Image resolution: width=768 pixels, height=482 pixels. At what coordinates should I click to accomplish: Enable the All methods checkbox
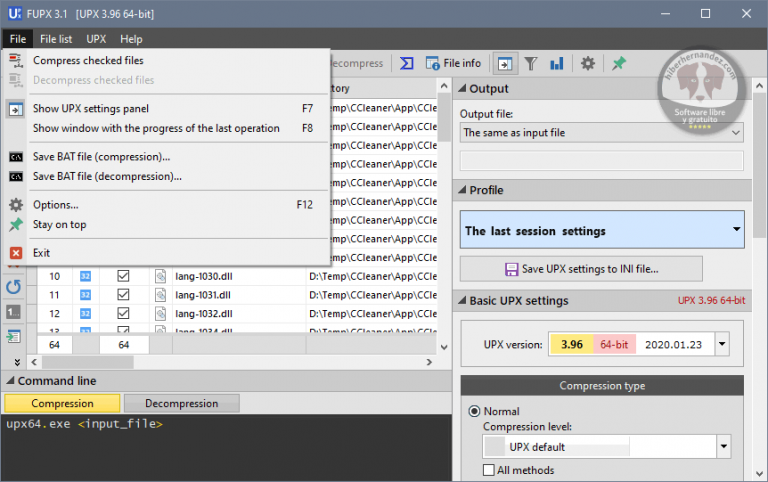pos(489,470)
